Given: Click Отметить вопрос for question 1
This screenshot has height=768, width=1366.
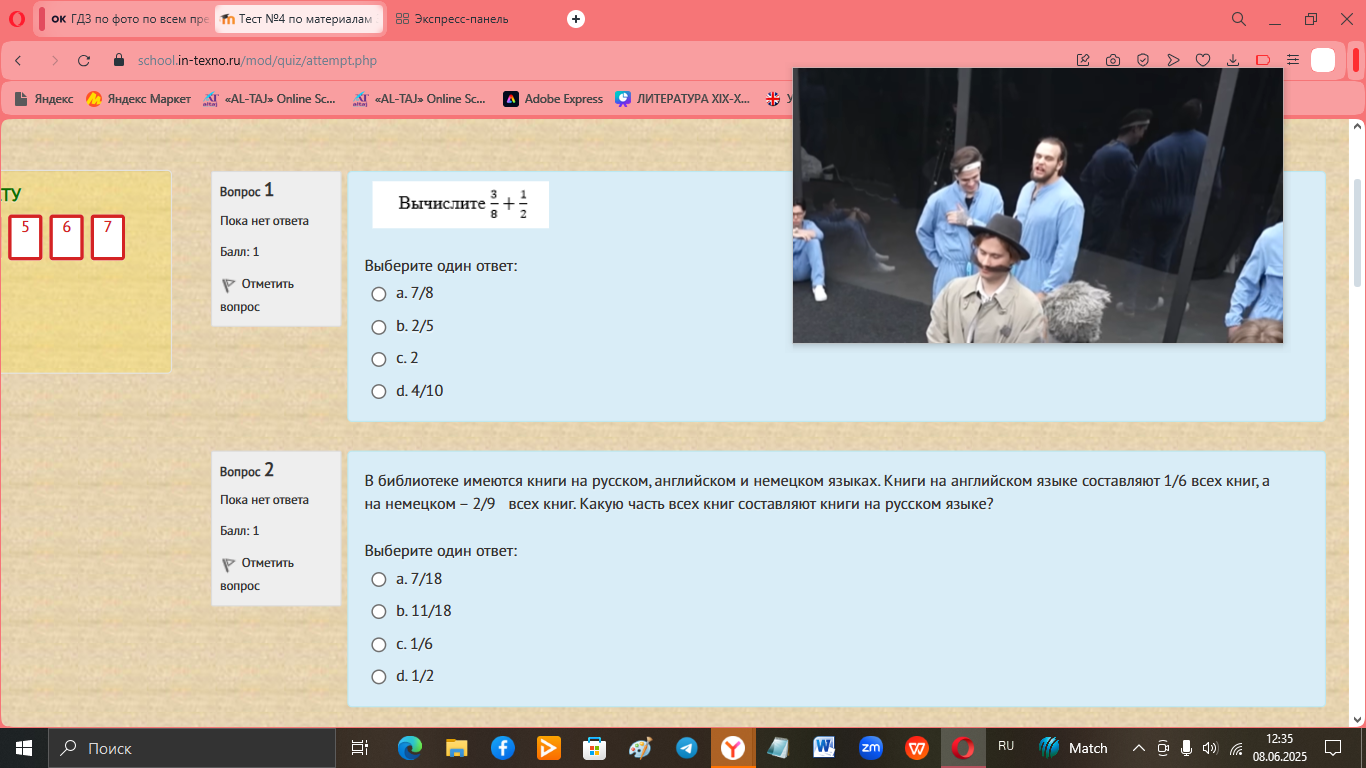Looking at the screenshot, I should click(258, 295).
